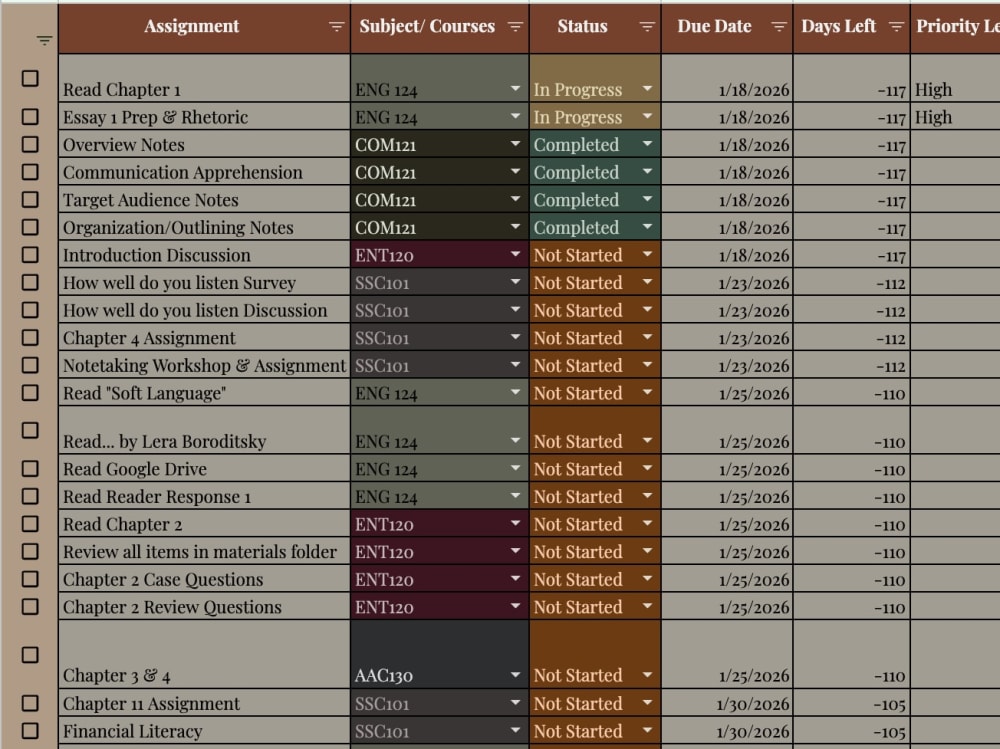Mark Introduction Discussion checkbox

point(30,255)
